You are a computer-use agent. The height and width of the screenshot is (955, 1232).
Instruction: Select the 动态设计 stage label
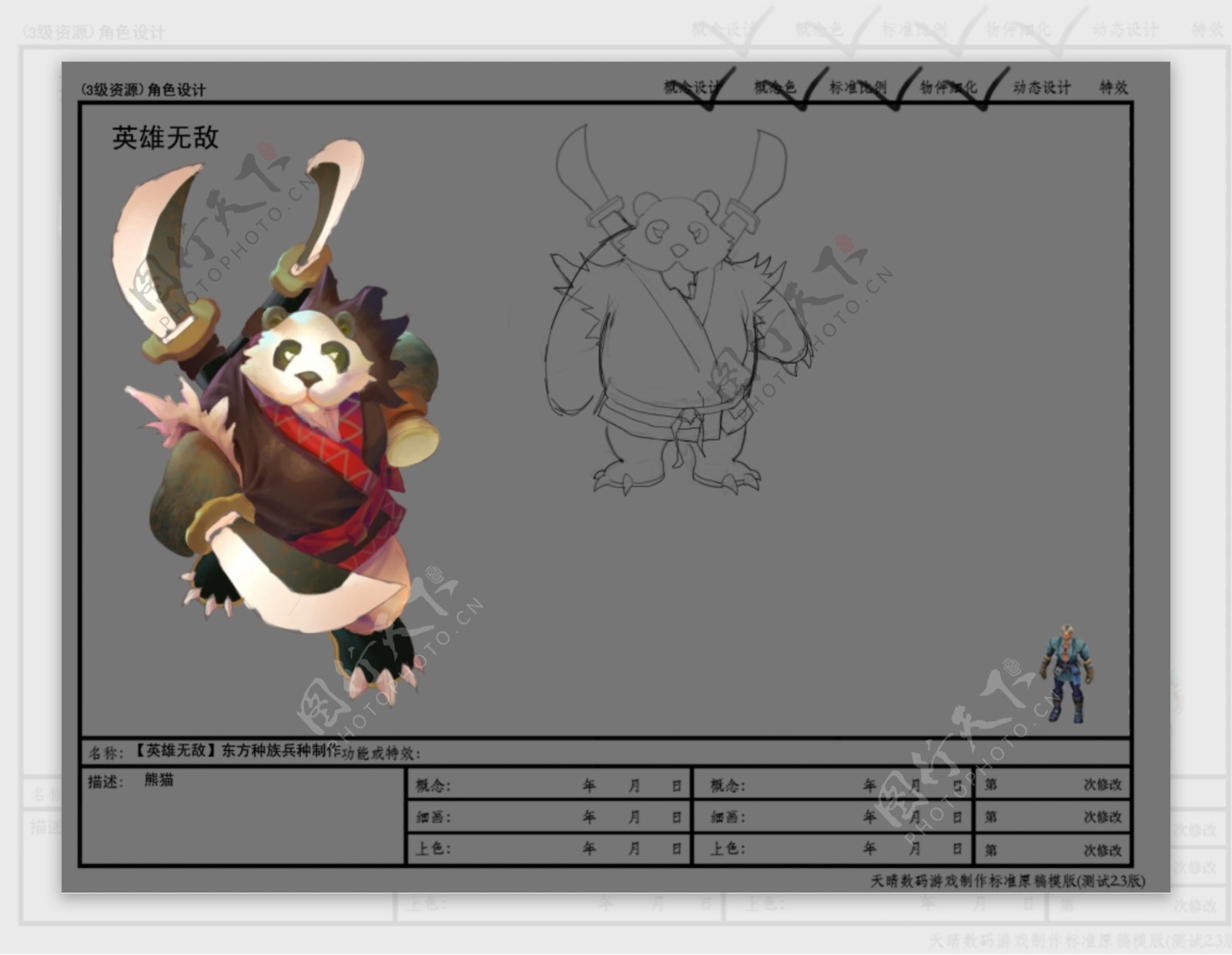[x=1042, y=87]
